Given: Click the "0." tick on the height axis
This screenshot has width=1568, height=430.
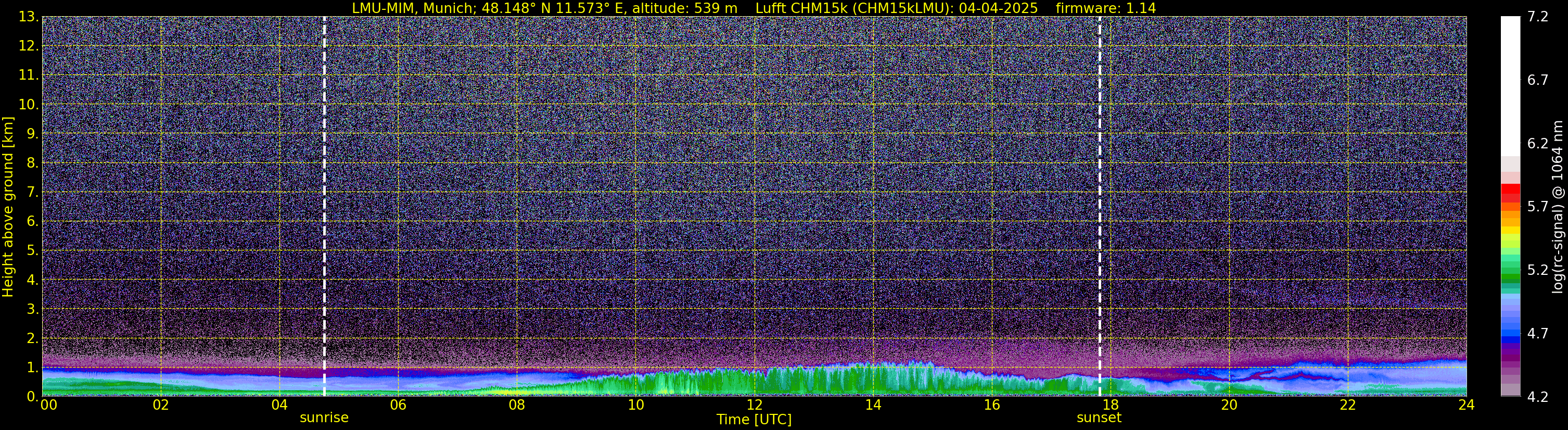Looking at the screenshot, I should click(32, 396).
